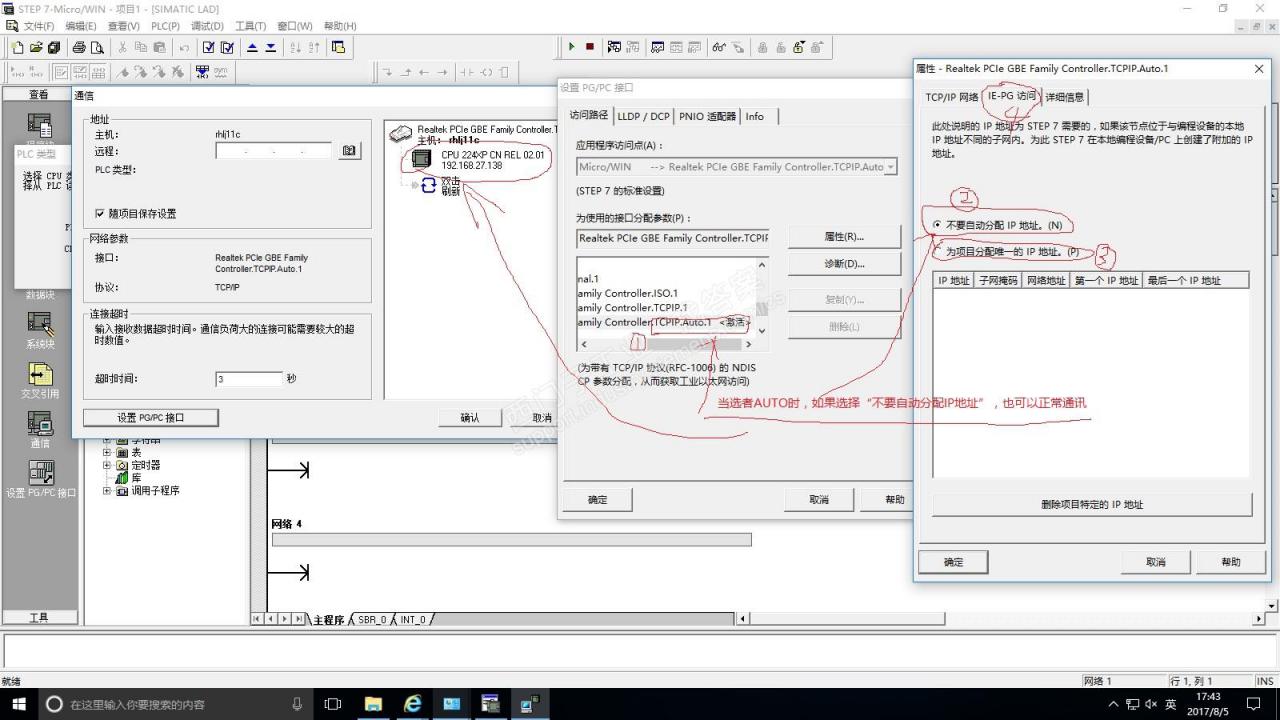This screenshot has height=720, width=1280.
Task: Click the Windows search box
Action: point(174,704)
